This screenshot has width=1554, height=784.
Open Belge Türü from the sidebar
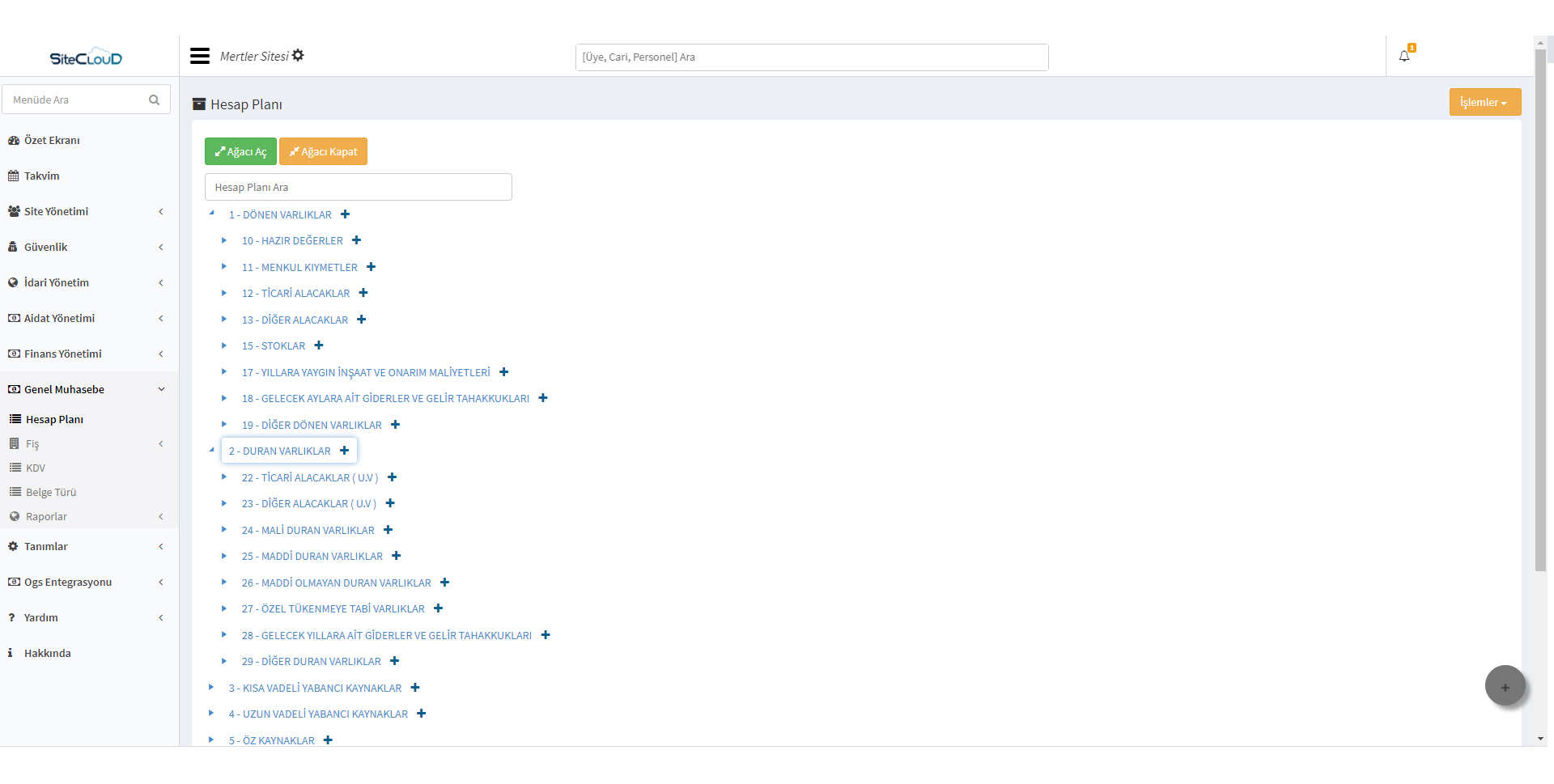point(50,492)
